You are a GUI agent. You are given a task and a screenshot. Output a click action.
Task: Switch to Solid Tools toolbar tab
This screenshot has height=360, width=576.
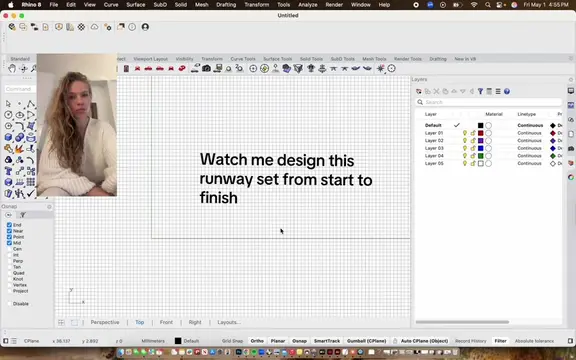click(x=311, y=59)
